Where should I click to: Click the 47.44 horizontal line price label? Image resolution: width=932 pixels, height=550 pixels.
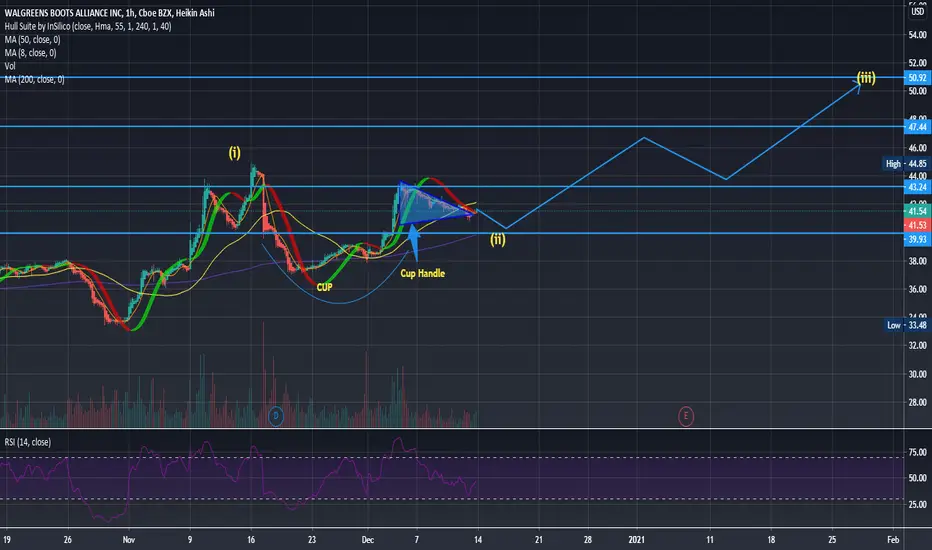click(x=917, y=127)
